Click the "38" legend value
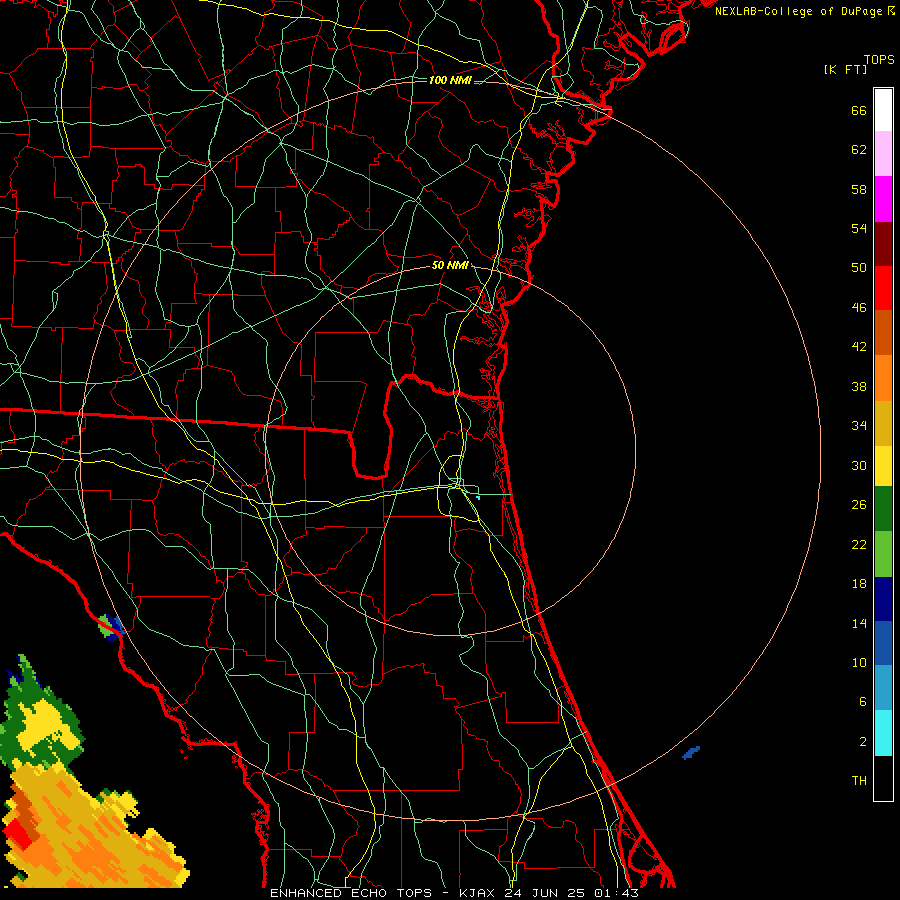900x900 pixels. pos(859,386)
